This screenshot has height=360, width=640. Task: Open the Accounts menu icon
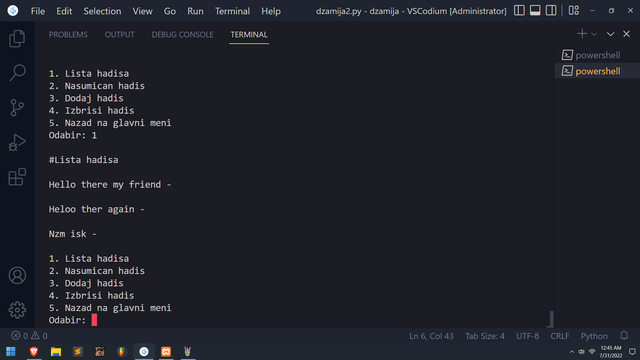pos(17,276)
